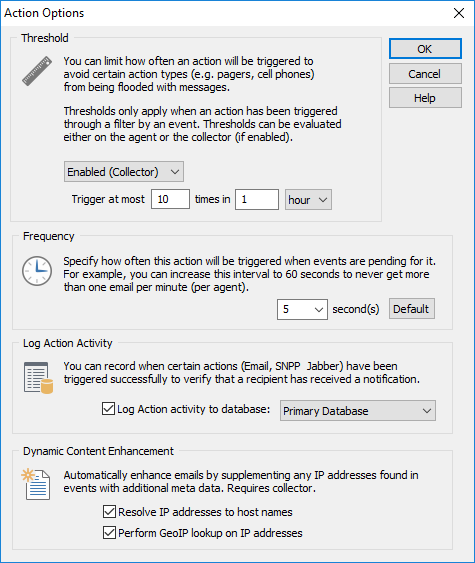Expand the frequency seconds combo box
Image resolution: width=475 pixels, height=563 pixels.
click(302, 309)
